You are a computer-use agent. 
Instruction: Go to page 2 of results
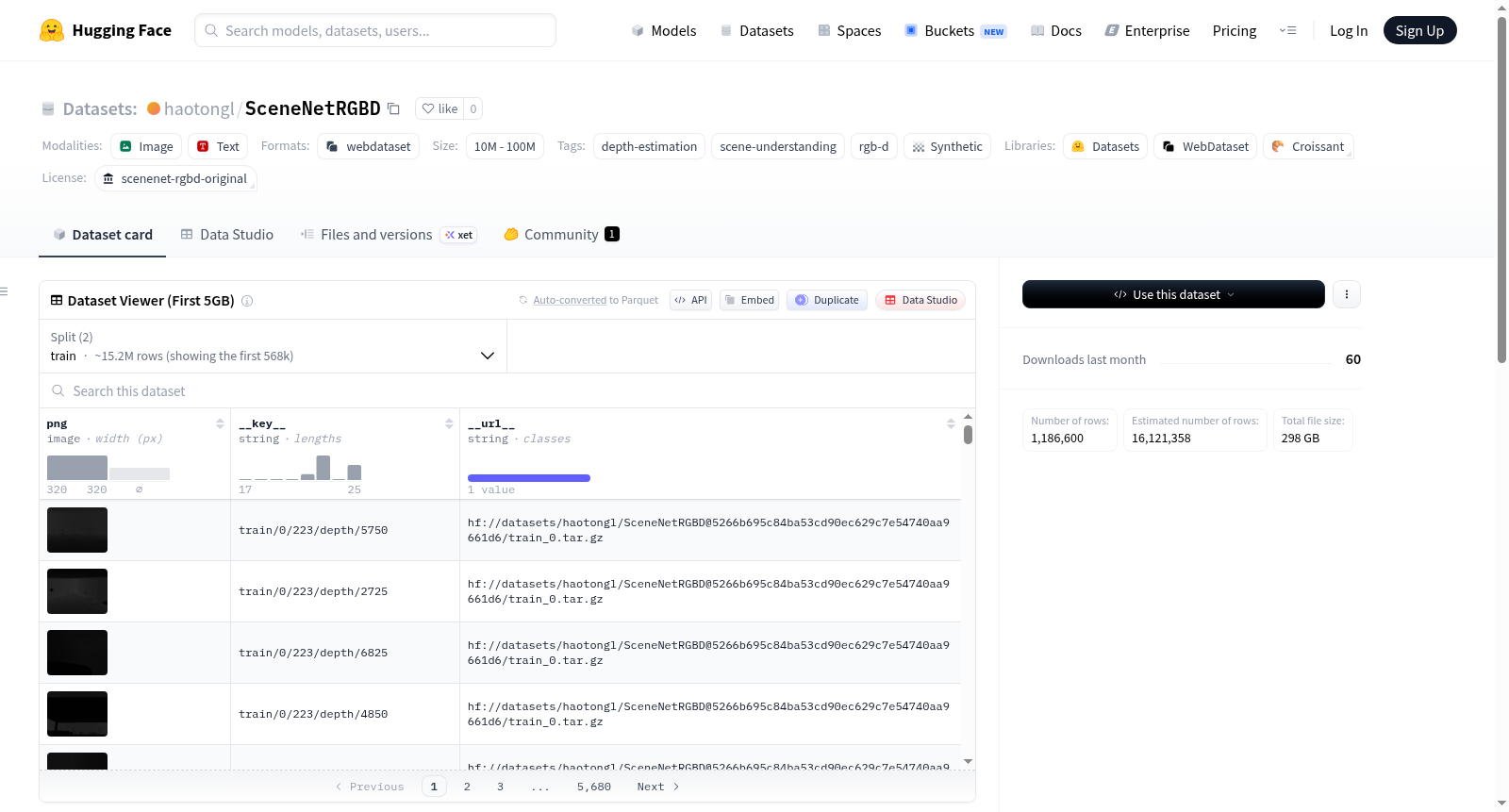tap(467, 787)
